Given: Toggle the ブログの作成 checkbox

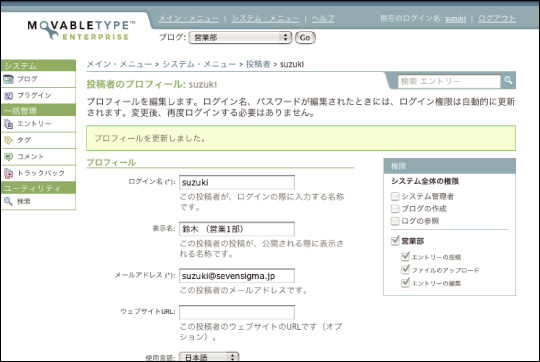Looking at the screenshot, I should tap(395, 209).
